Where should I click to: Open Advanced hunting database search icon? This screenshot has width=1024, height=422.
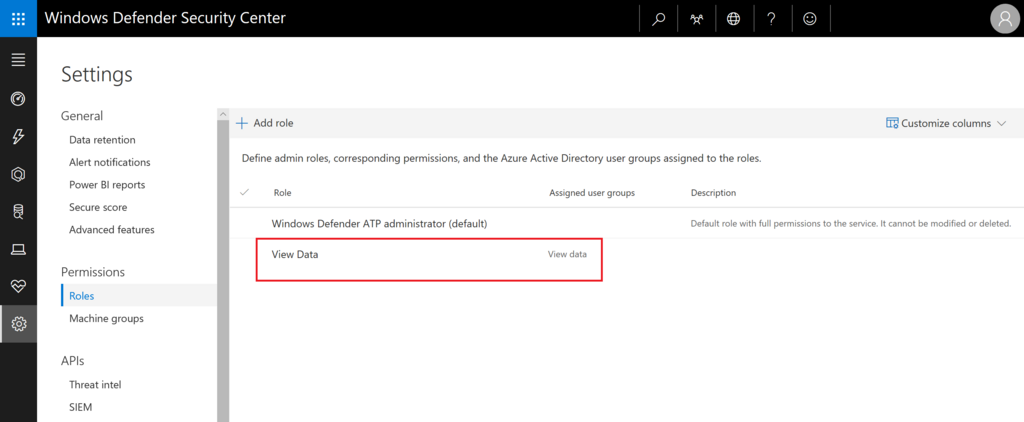click(18, 212)
